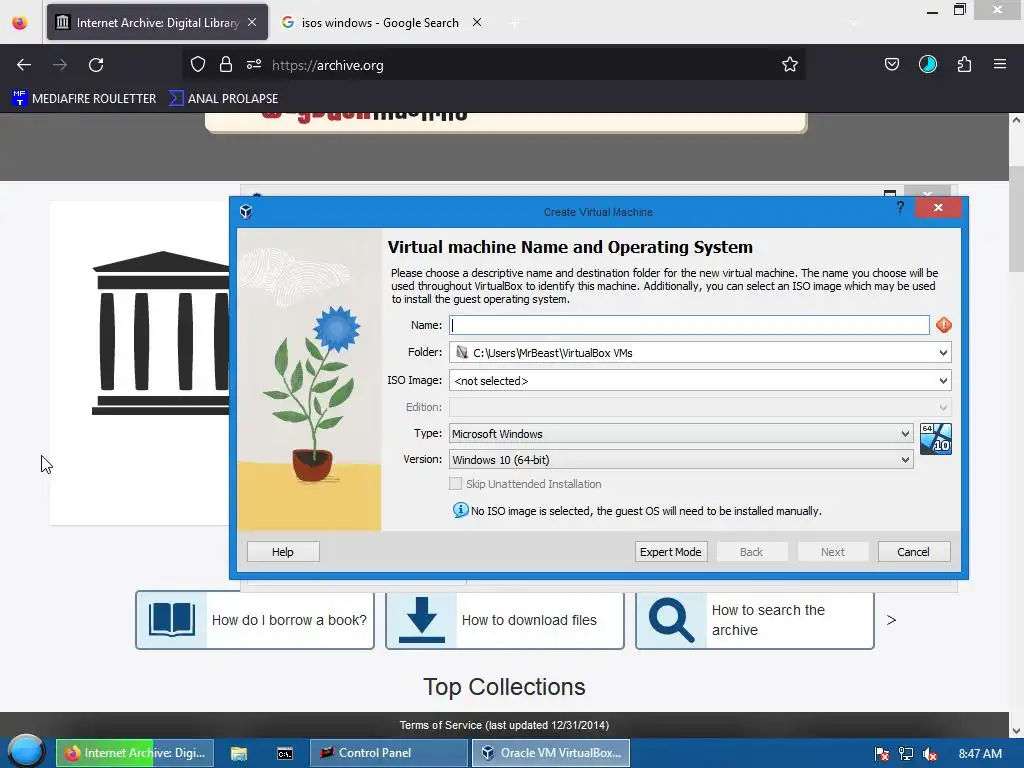
Task: Click the Windows 10 64-bit OS type icon
Action: click(936, 438)
